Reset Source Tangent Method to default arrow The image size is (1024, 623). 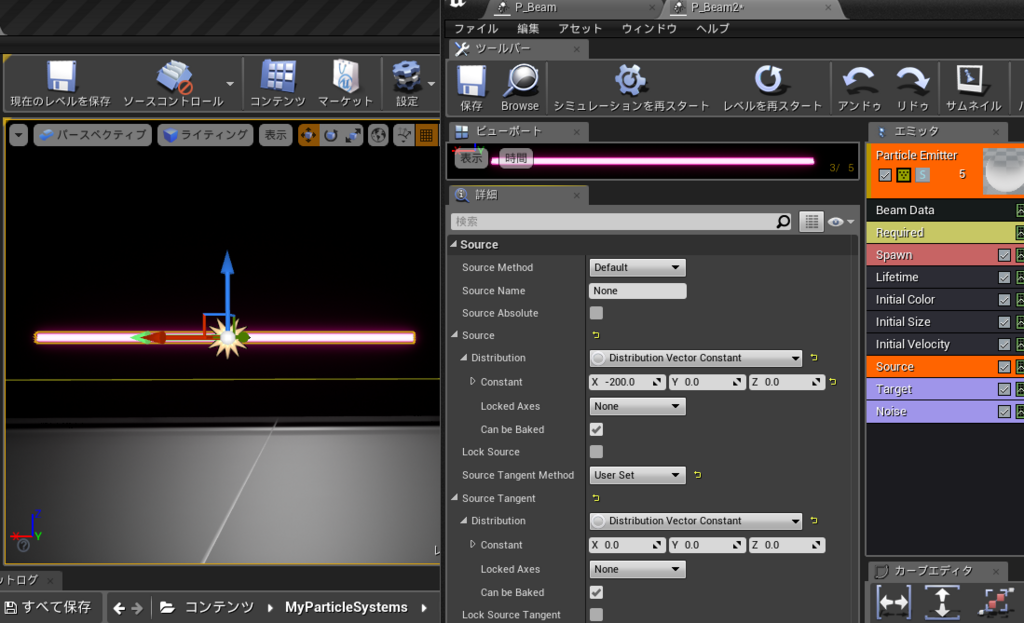pos(697,475)
